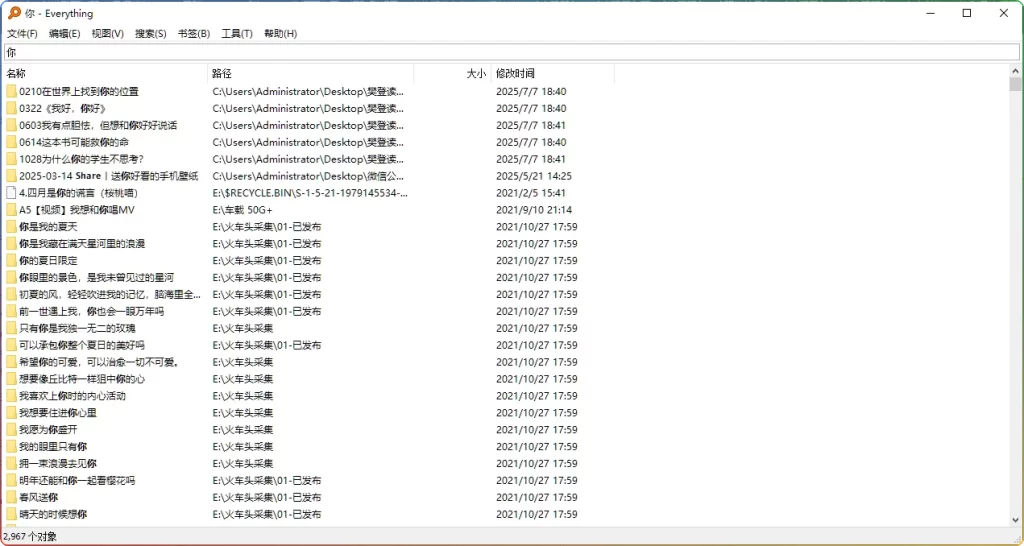Open the 工具(T) menu

point(237,34)
